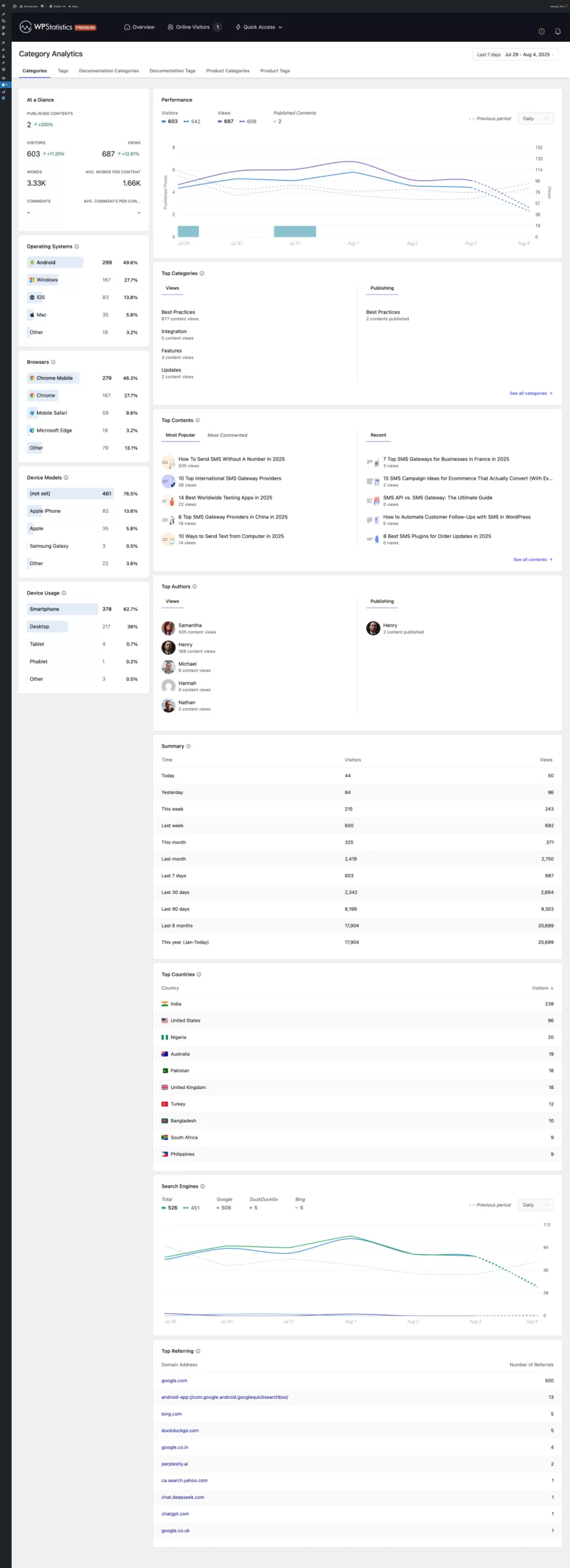Open the Integration category

click(x=174, y=331)
